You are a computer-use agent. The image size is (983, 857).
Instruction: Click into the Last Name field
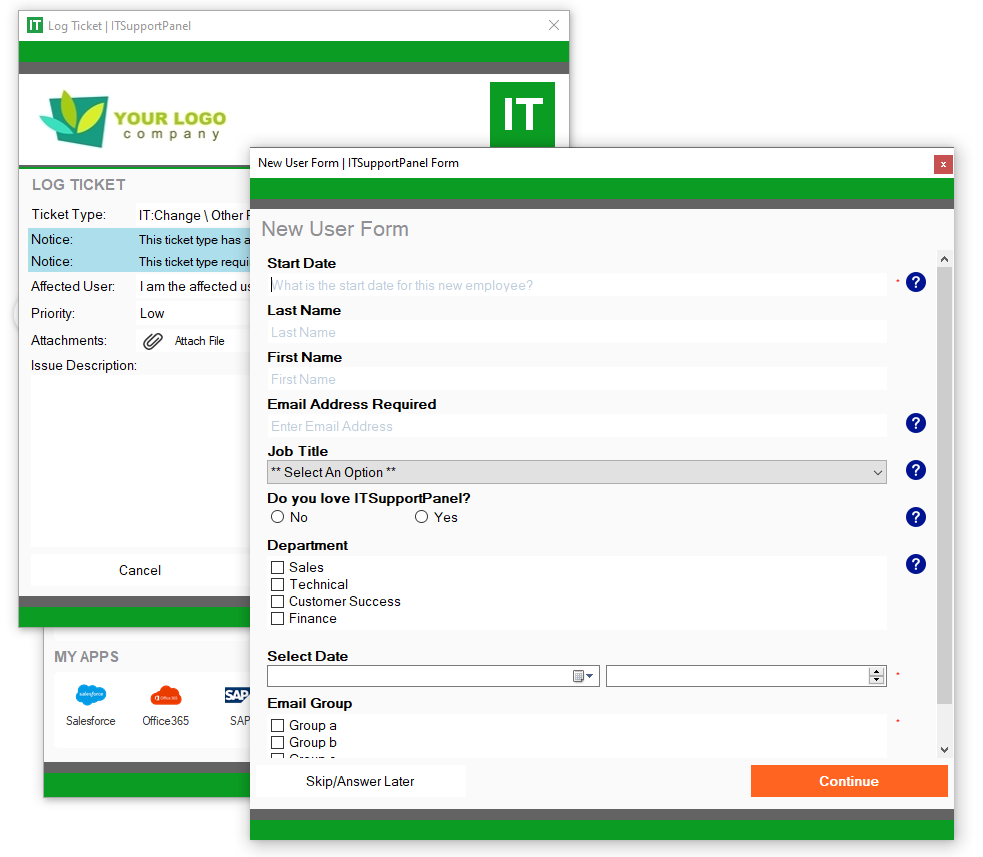(576, 332)
